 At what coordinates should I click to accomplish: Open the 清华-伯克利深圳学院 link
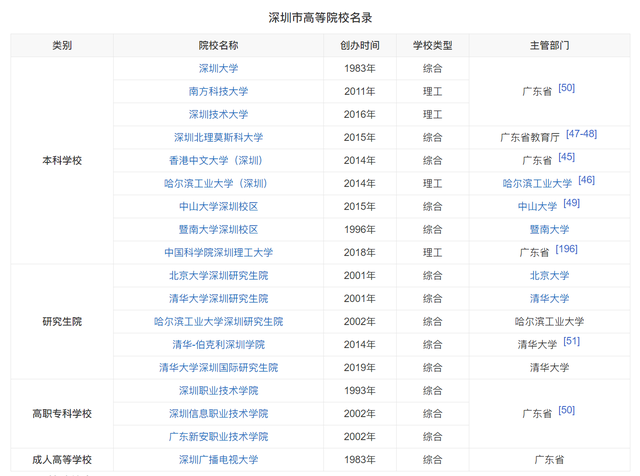click(x=218, y=345)
